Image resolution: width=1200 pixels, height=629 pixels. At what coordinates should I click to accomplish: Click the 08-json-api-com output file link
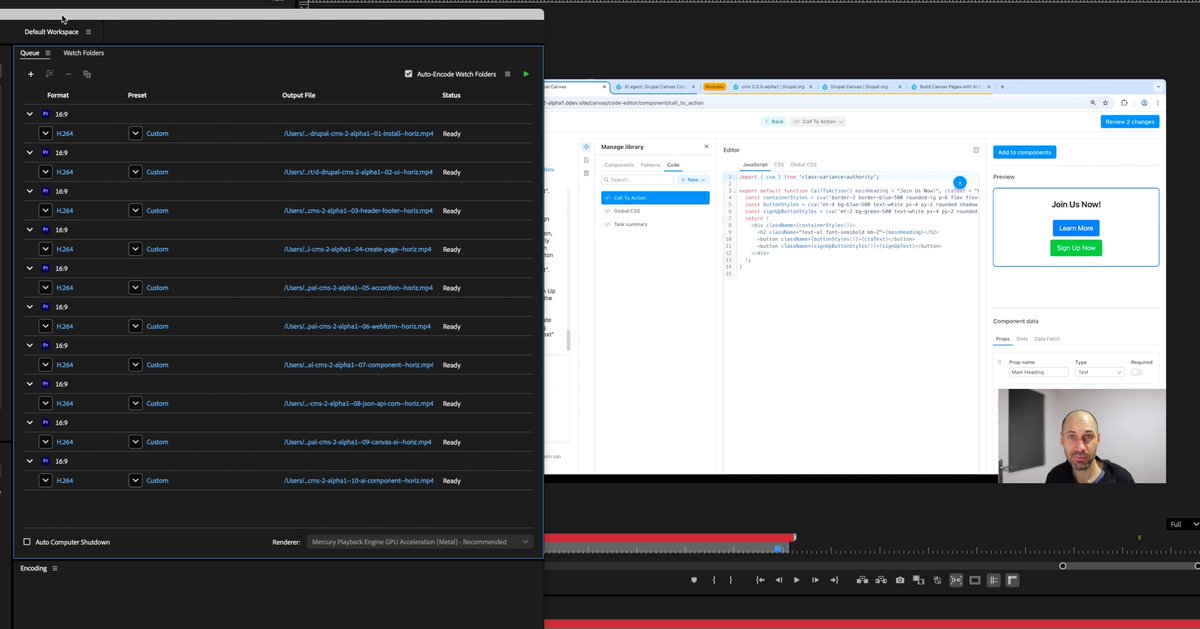click(x=358, y=404)
